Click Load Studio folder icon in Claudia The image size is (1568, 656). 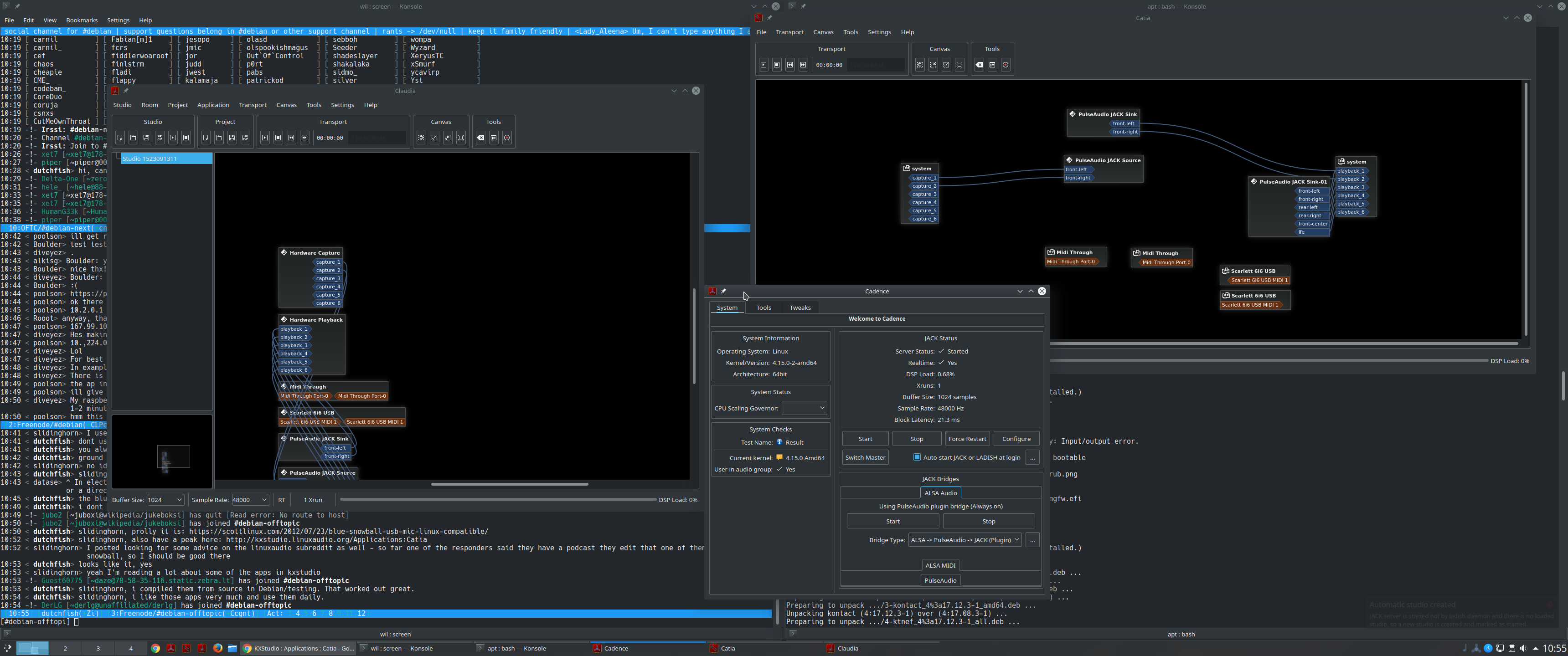pyautogui.click(x=133, y=138)
